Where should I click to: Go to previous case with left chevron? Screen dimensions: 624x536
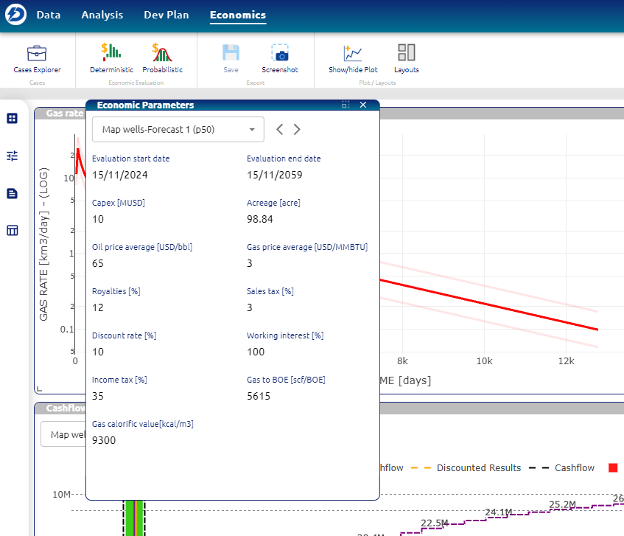pos(280,129)
